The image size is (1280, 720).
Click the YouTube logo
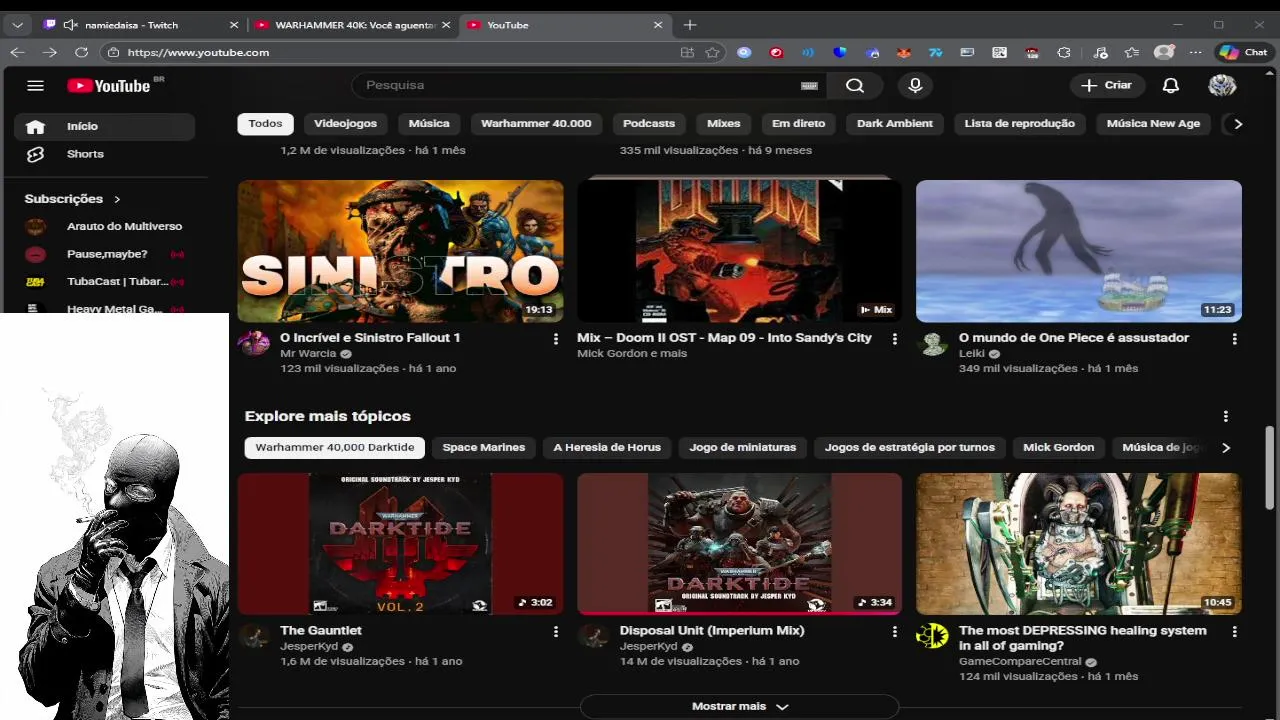coord(109,86)
